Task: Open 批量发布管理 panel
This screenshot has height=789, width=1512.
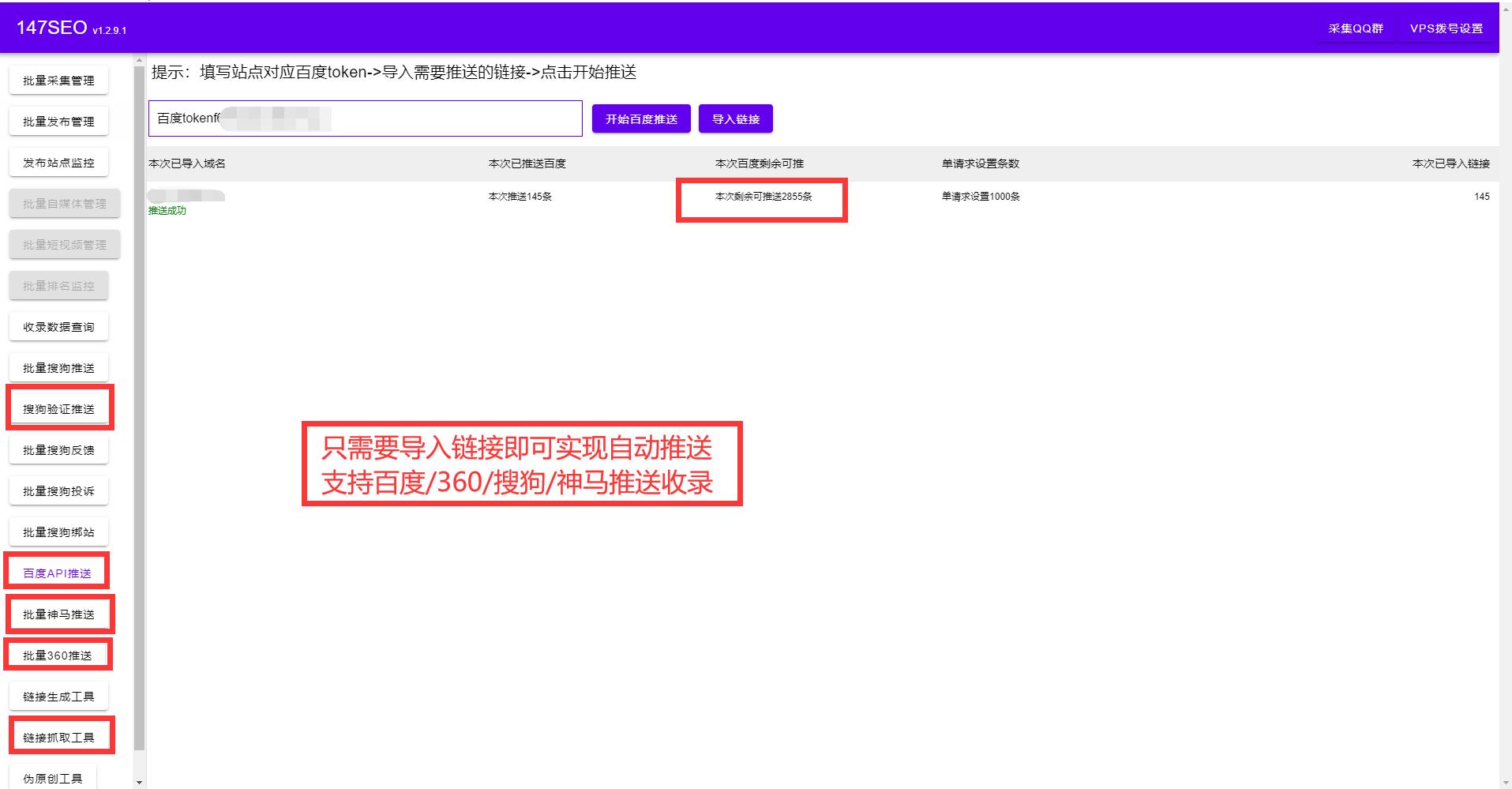Action: 59,121
